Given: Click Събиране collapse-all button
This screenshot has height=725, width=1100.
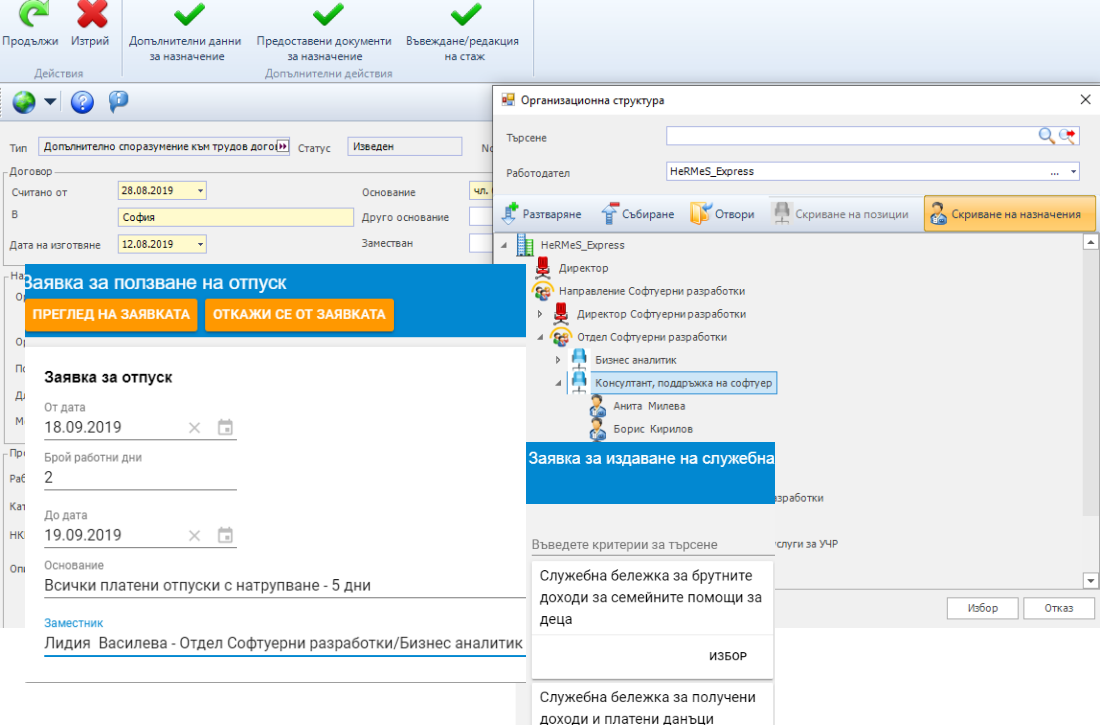Looking at the screenshot, I should coord(638,213).
